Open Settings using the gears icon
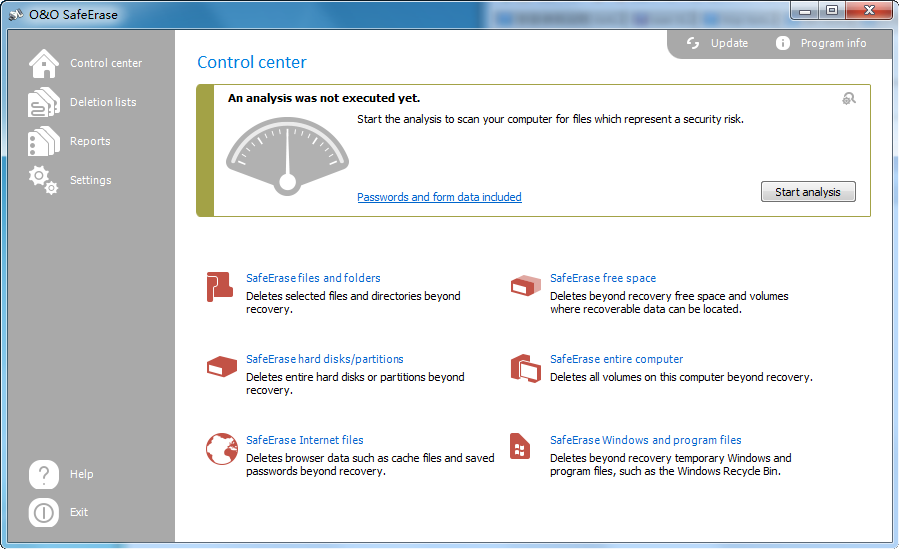The width and height of the screenshot is (900, 550). [x=44, y=180]
